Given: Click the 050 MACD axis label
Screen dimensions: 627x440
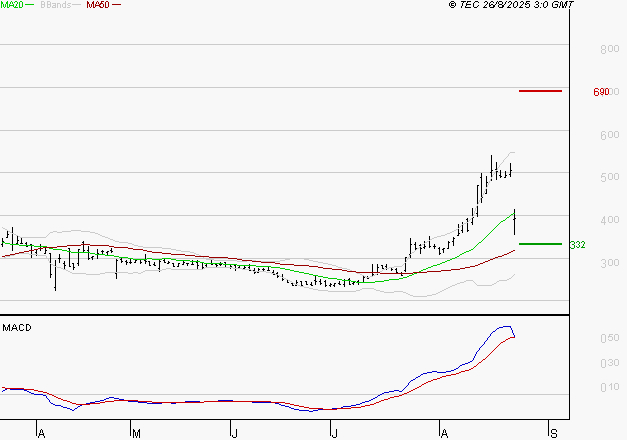Looking at the screenshot, I should tap(610, 338).
